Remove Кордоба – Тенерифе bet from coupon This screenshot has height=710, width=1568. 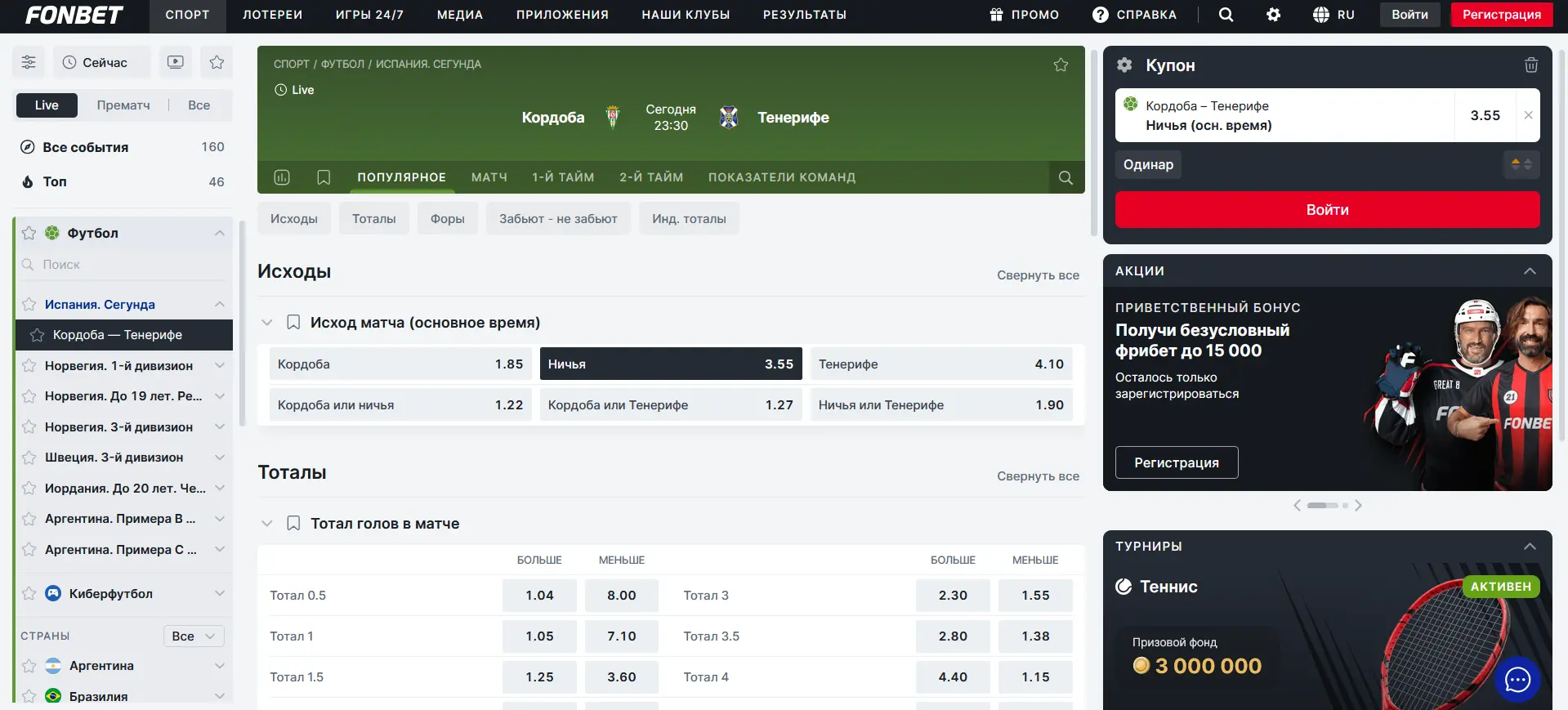tap(1528, 115)
